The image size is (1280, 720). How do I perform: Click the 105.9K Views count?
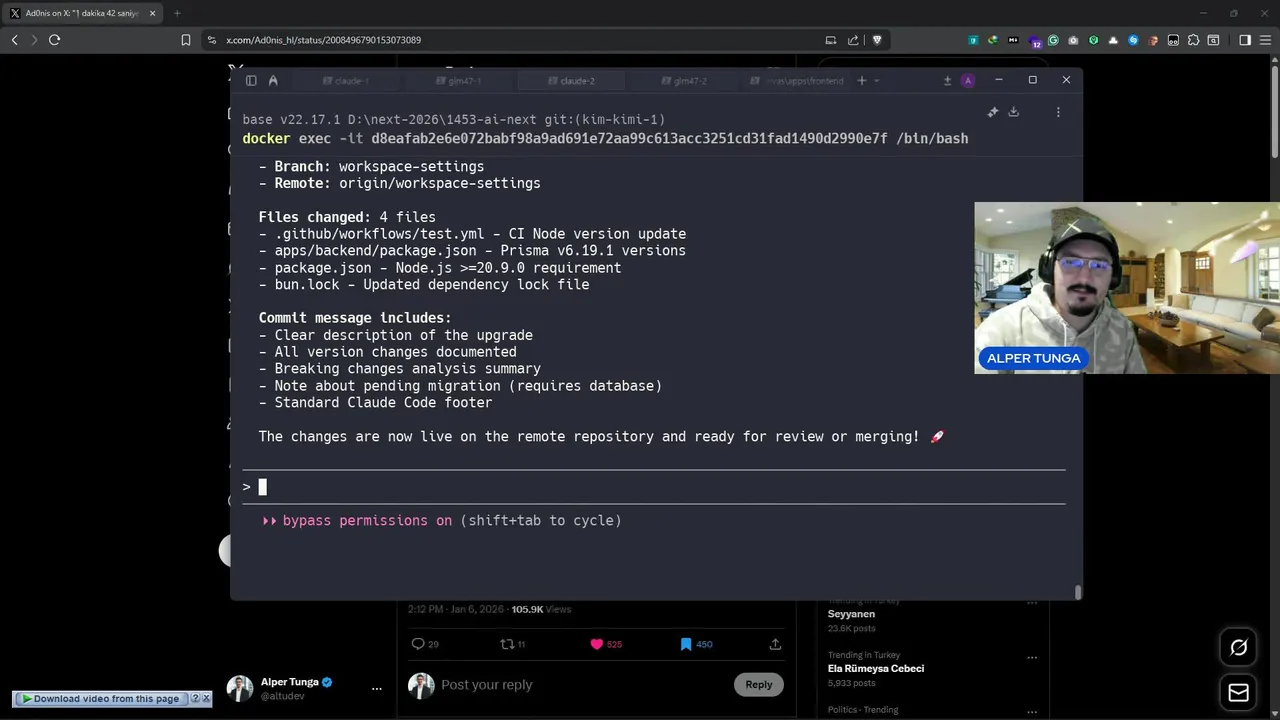pos(541,609)
